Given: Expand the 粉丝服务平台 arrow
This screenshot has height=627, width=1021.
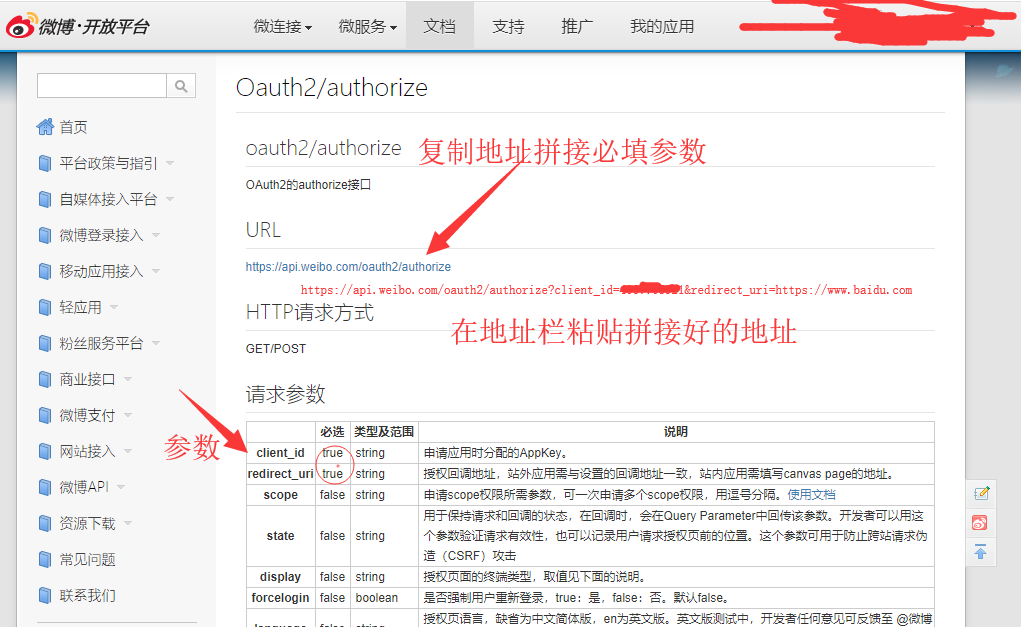Looking at the screenshot, I should [156, 343].
